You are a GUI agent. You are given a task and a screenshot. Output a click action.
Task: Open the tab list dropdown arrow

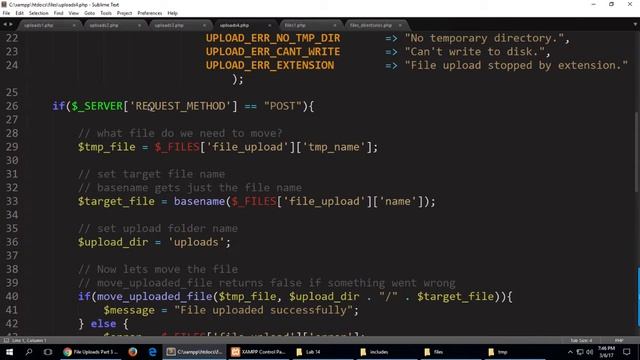pos(635,24)
